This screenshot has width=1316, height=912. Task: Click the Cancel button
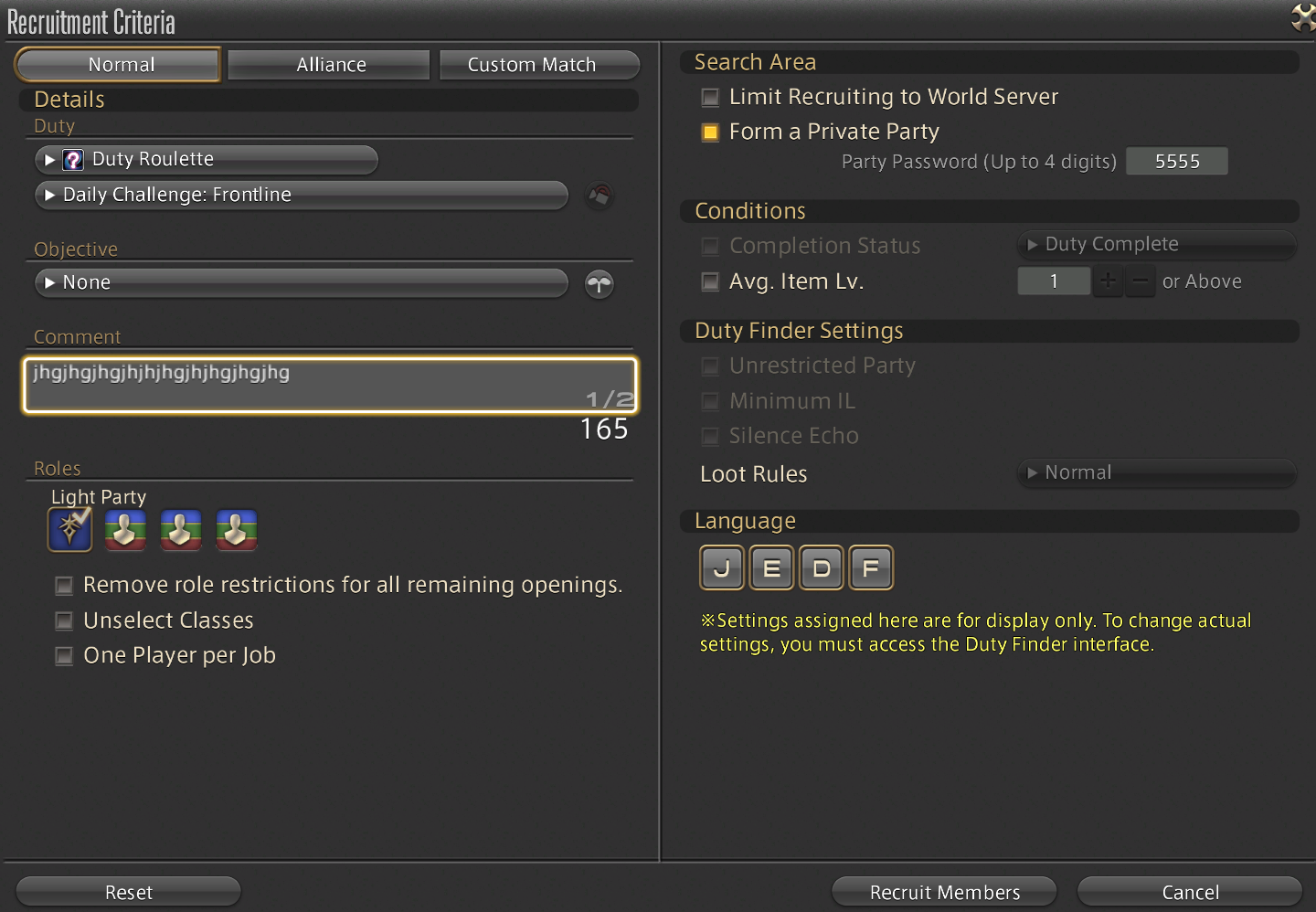(1190, 892)
